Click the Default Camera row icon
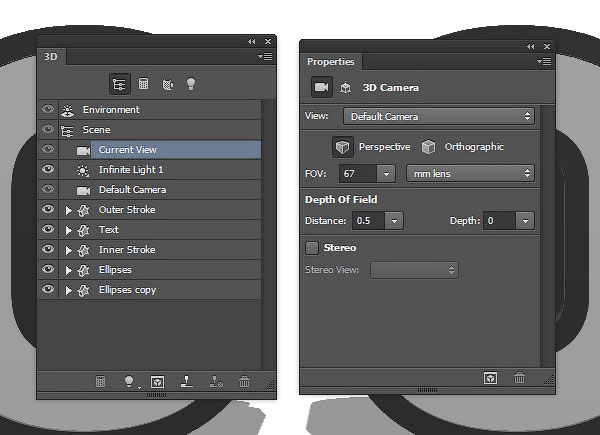This screenshot has height=435, width=600. coord(83,191)
